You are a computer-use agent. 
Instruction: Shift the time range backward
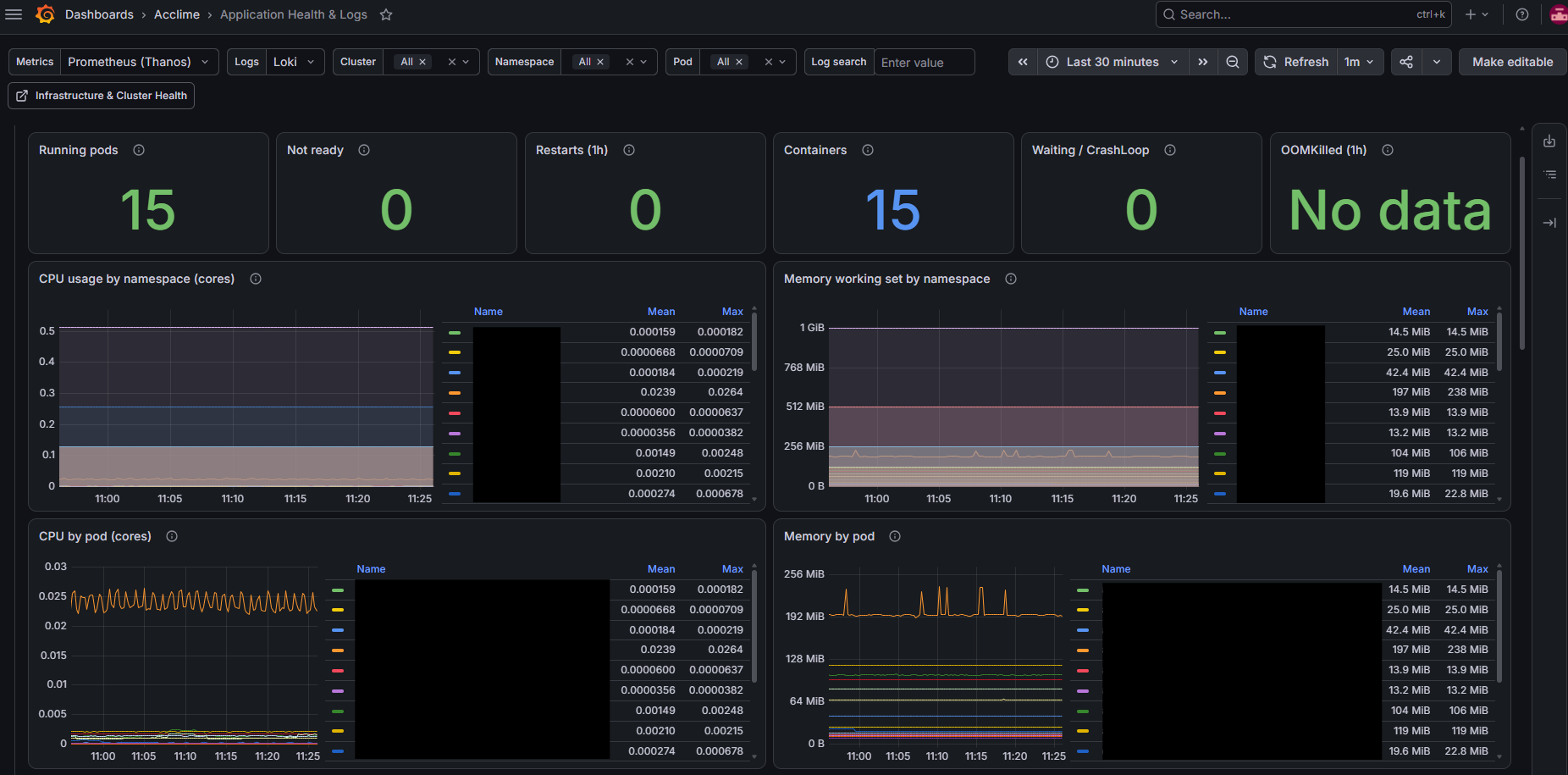click(1023, 62)
